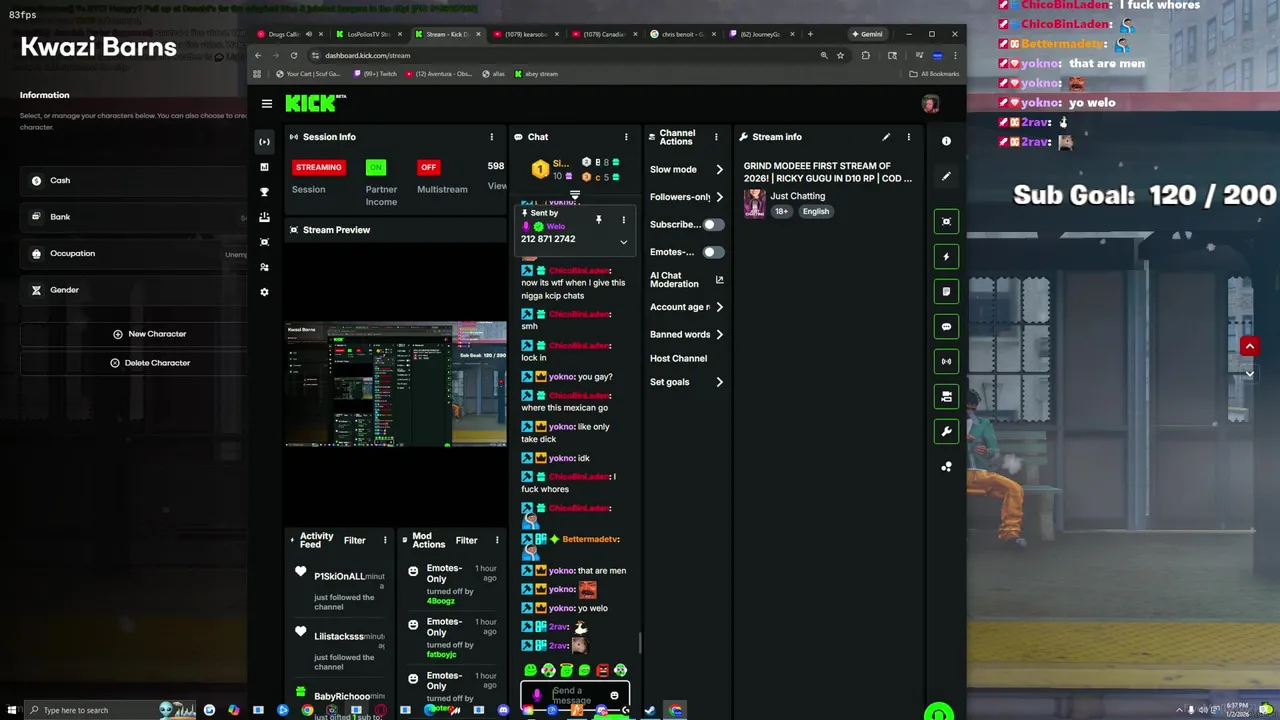Open Steam from the taskbar
This screenshot has height=720, width=1280.
650,711
